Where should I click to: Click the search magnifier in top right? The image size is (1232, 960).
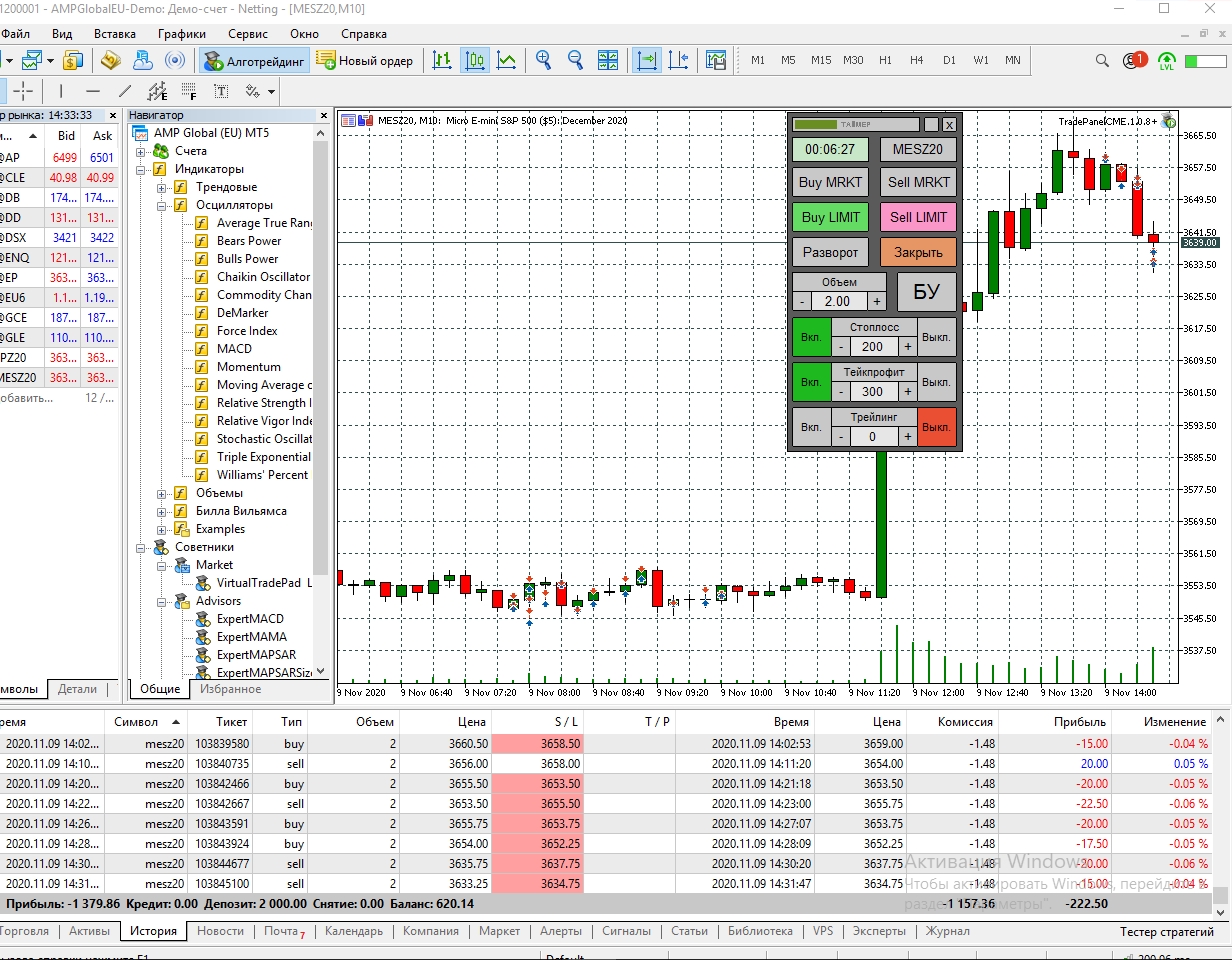pyautogui.click(x=1102, y=61)
